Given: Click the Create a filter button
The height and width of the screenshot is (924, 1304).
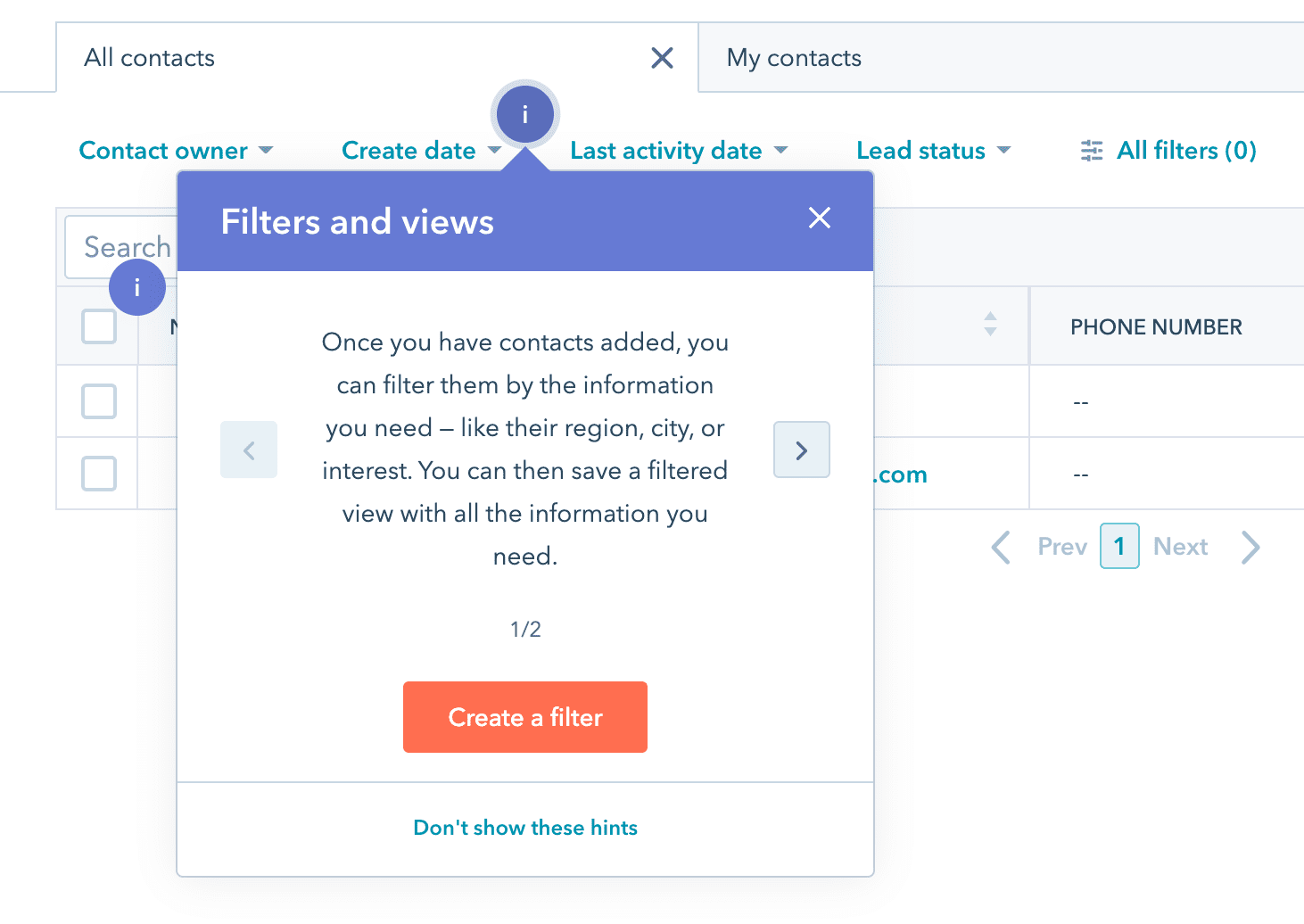Looking at the screenshot, I should tap(524, 717).
